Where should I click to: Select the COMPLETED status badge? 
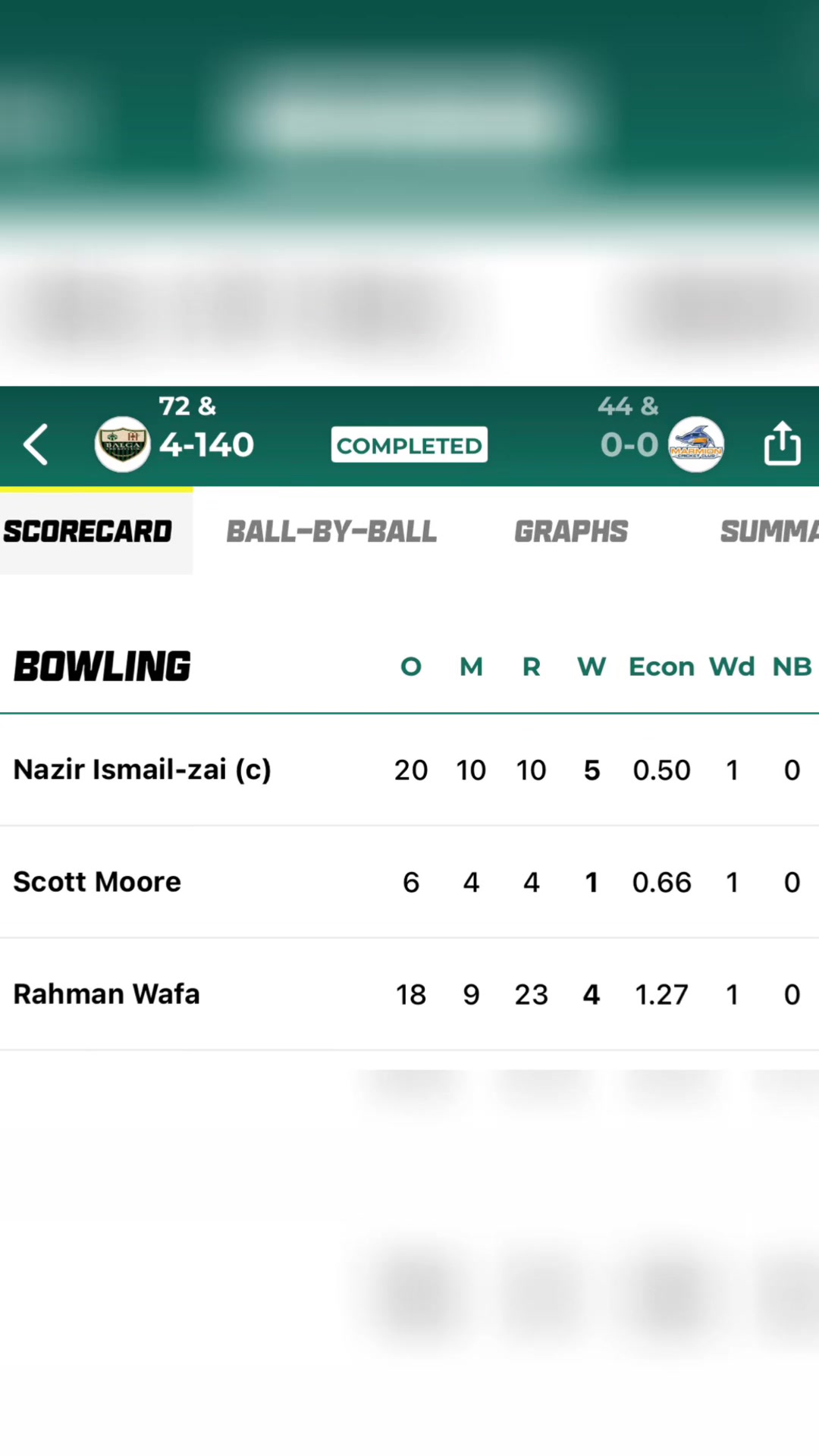click(x=409, y=445)
